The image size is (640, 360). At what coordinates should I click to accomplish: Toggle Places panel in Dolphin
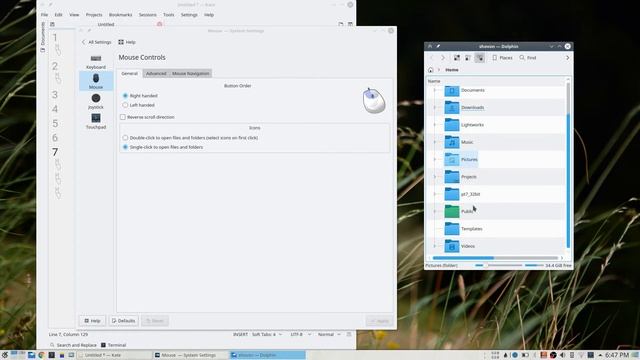[502, 58]
